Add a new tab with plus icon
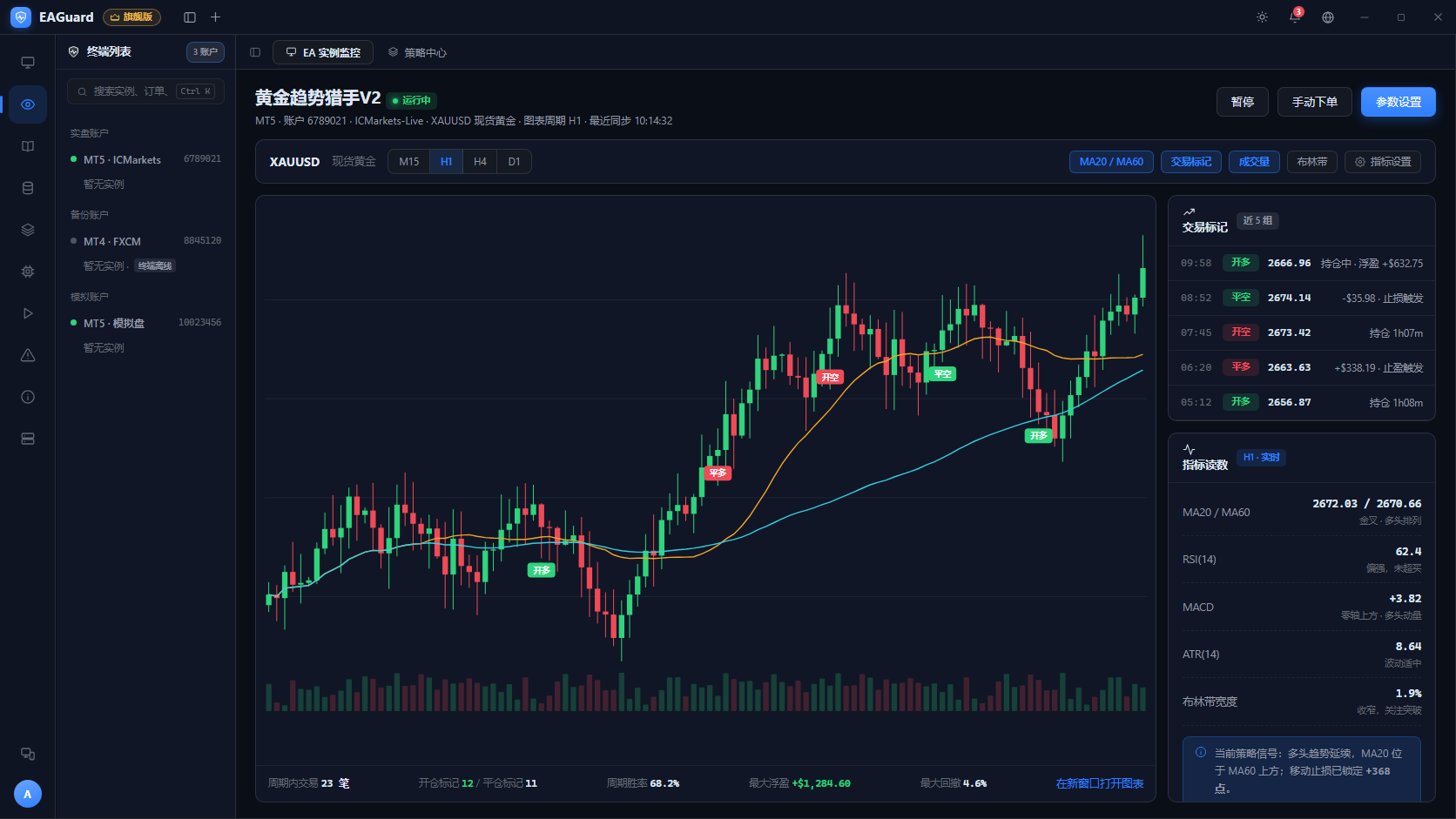Viewport: 1456px width, 819px height. (x=216, y=17)
